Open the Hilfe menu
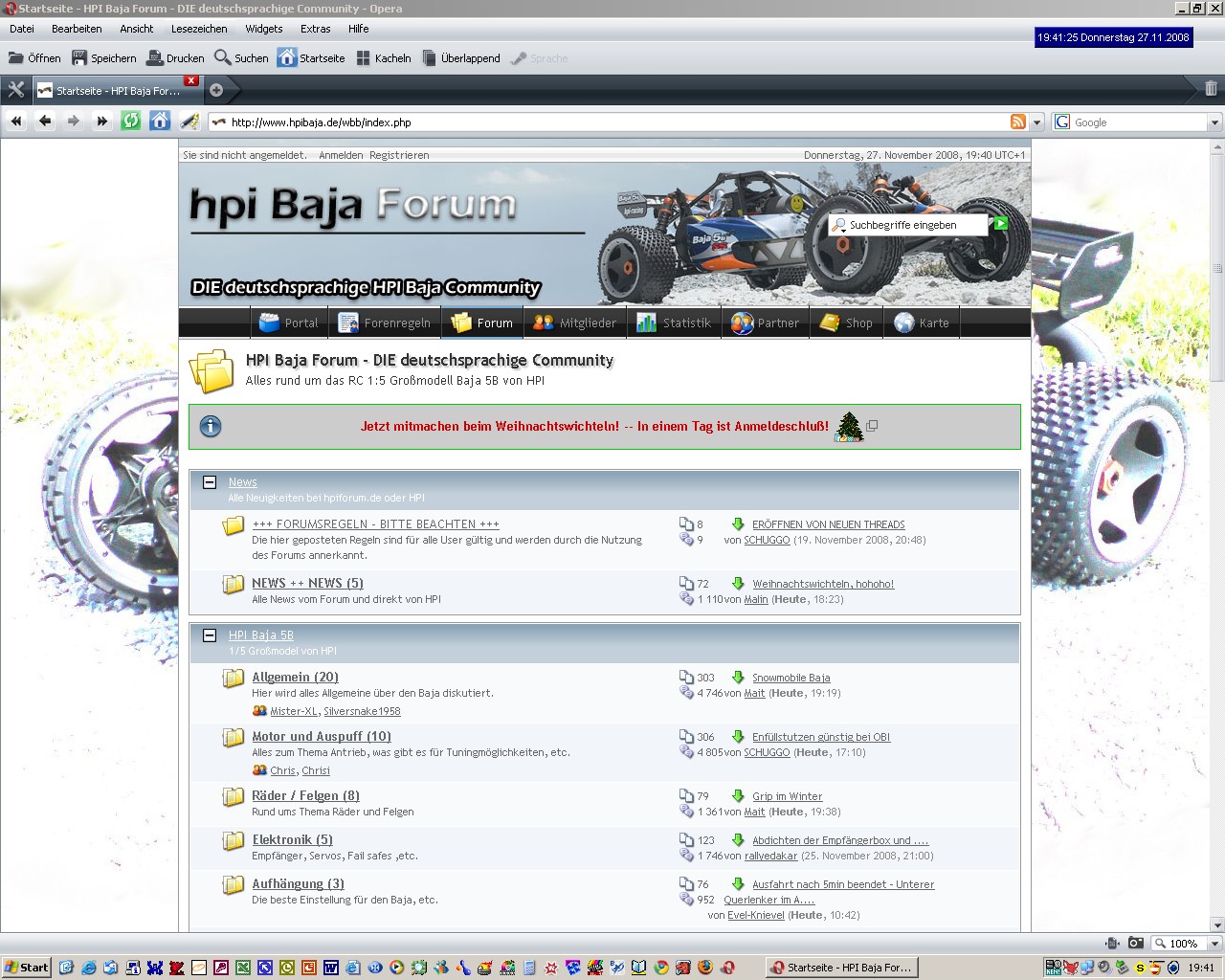 tap(359, 29)
